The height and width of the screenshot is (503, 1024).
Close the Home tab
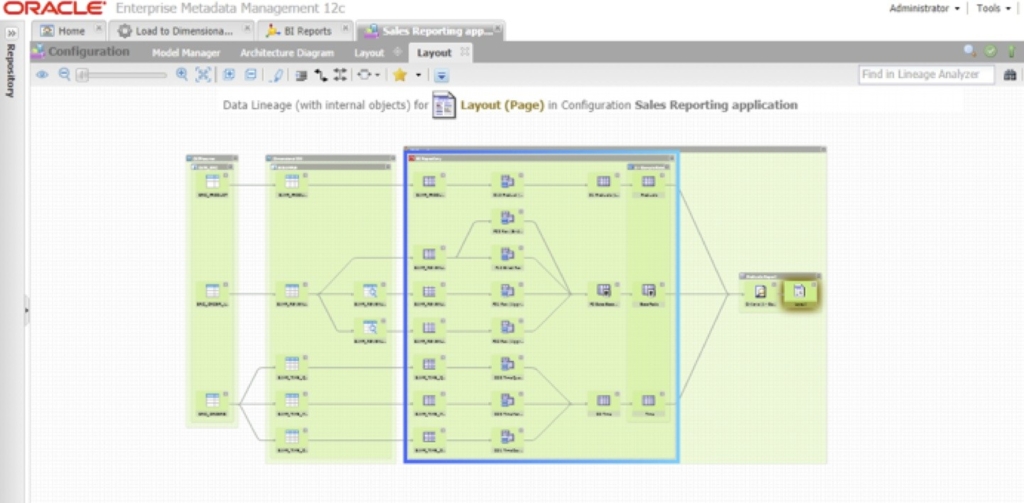[99, 29]
